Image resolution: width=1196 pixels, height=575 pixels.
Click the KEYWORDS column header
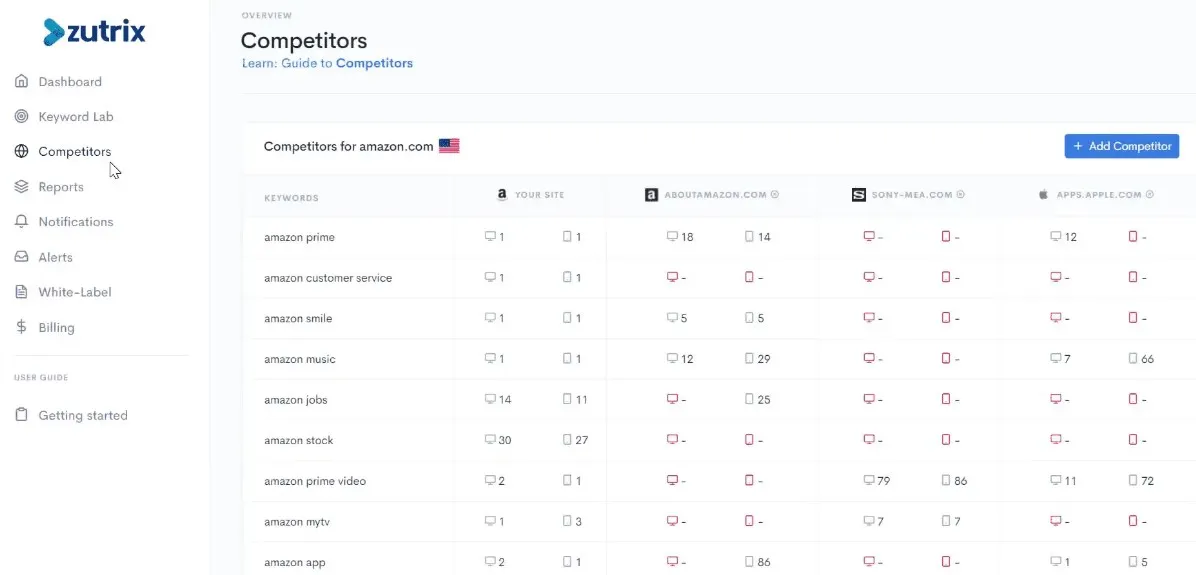pos(291,198)
